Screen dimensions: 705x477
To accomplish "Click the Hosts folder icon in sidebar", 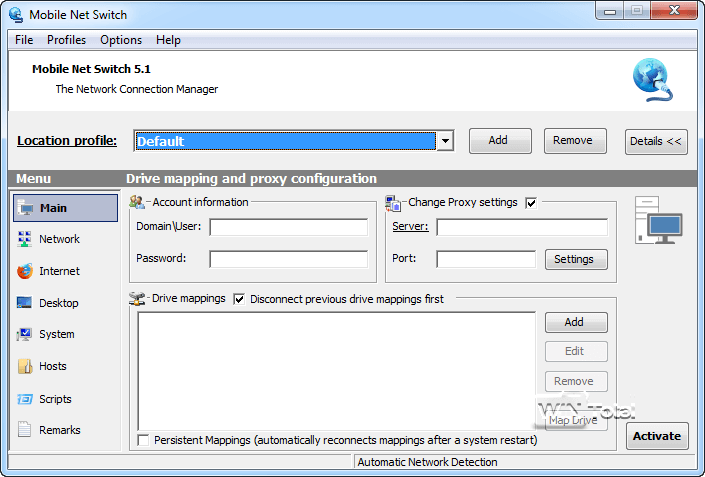I will (25, 366).
